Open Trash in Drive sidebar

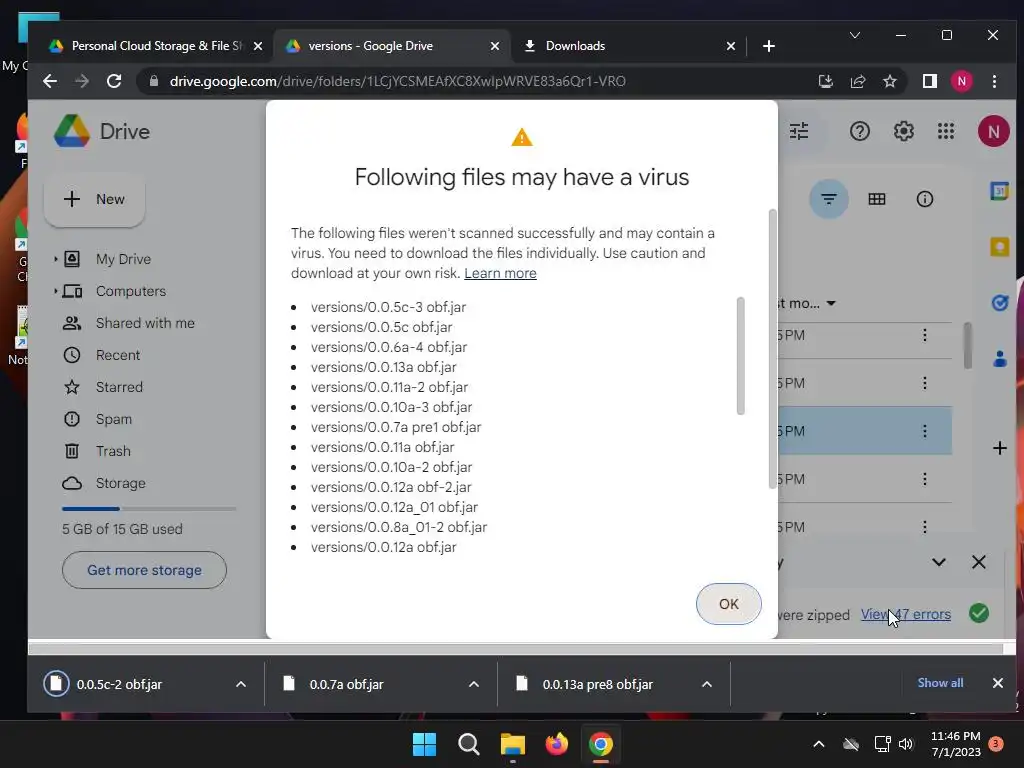[x=113, y=451]
